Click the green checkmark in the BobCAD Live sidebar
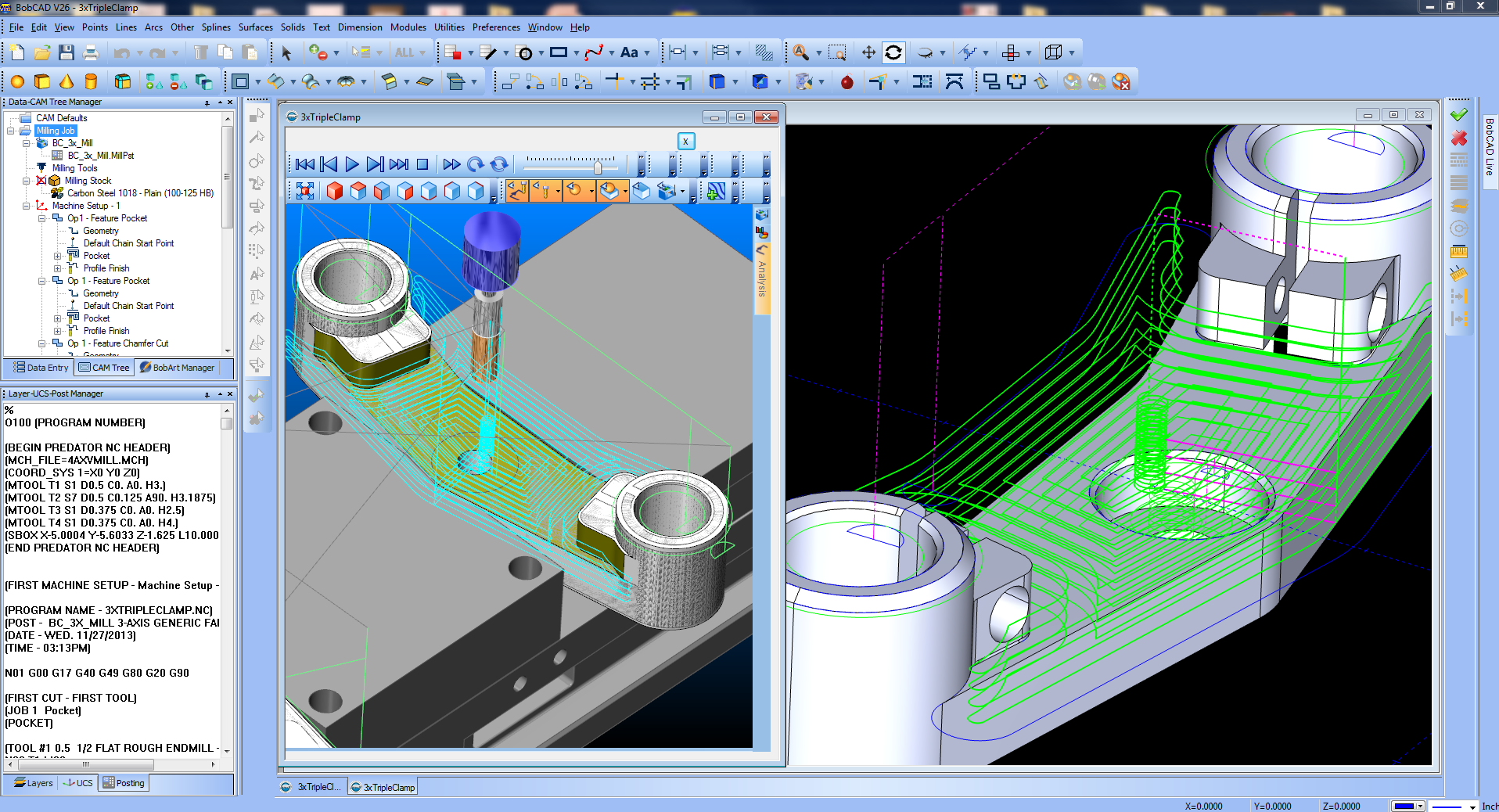The width and height of the screenshot is (1499, 812). (1458, 114)
